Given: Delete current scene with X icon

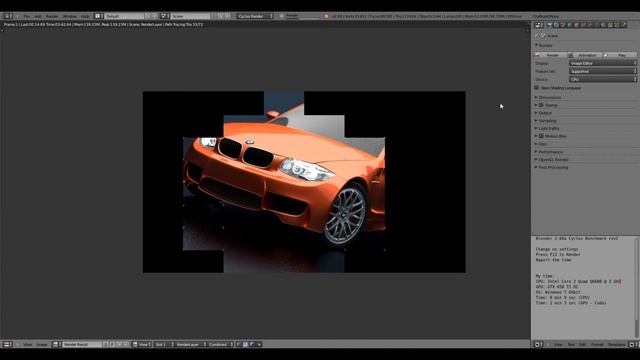Looking at the screenshot, I should click(227, 16).
